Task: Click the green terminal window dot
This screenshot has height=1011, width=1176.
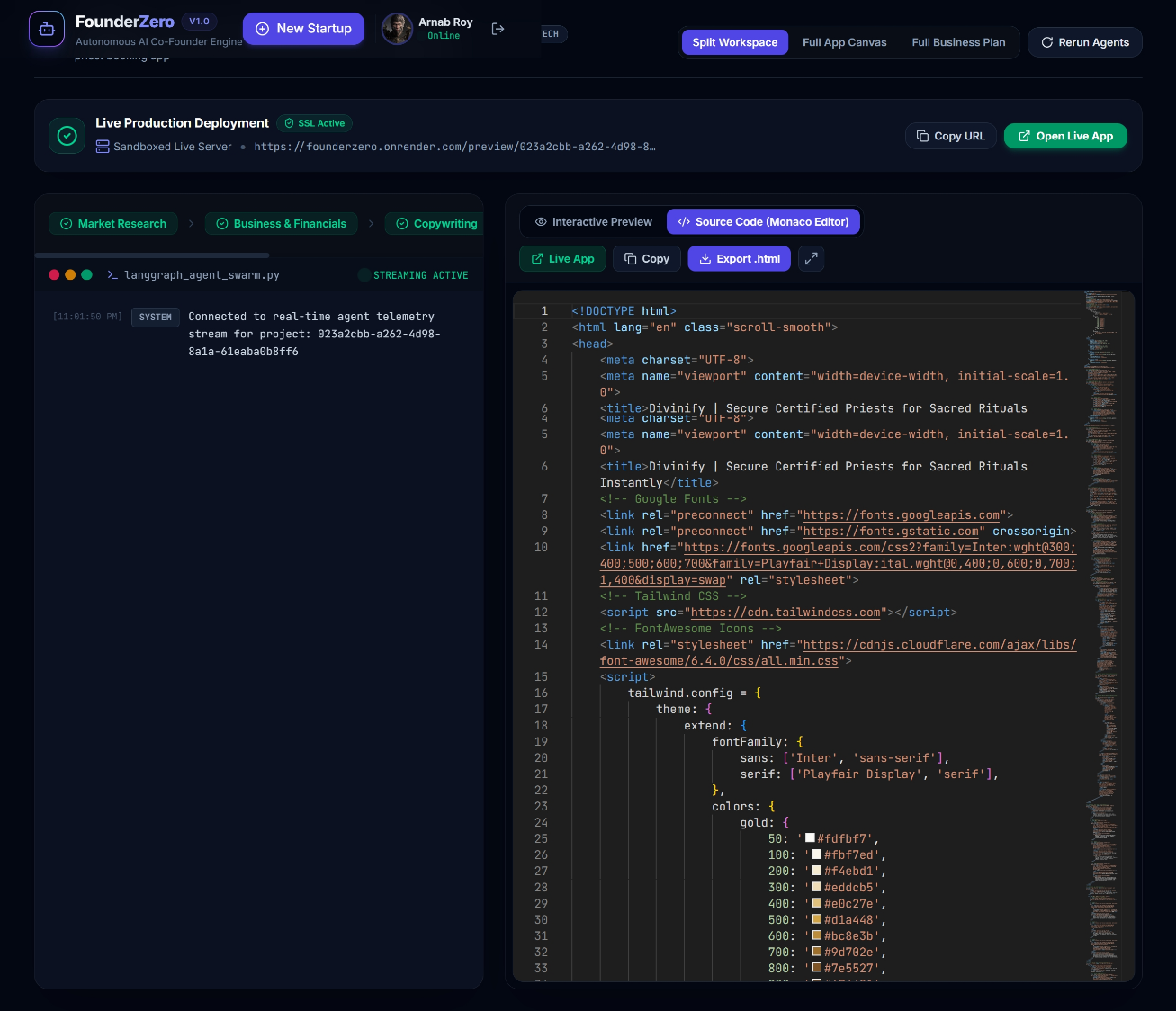Action: (86, 275)
